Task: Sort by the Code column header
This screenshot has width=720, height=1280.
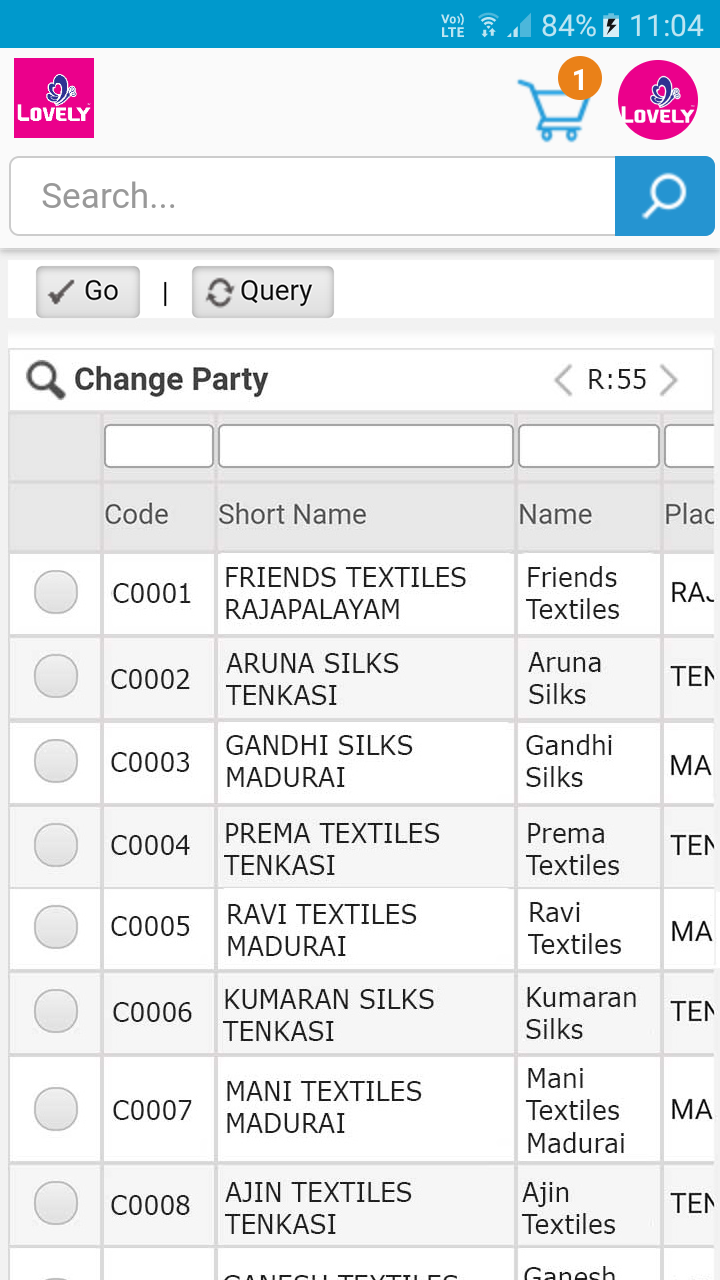Action: click(136, 515)
